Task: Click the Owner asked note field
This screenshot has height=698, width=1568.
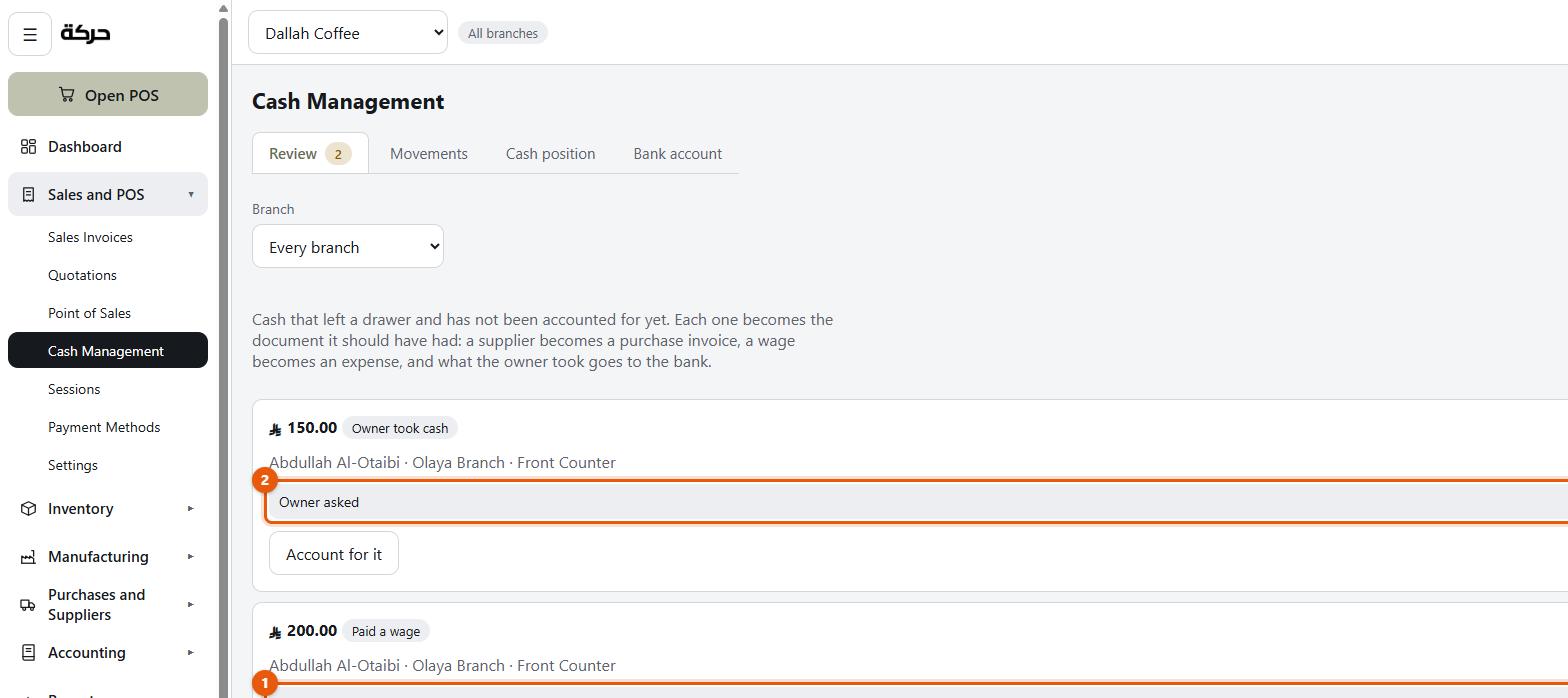Action: pos(917,502)
